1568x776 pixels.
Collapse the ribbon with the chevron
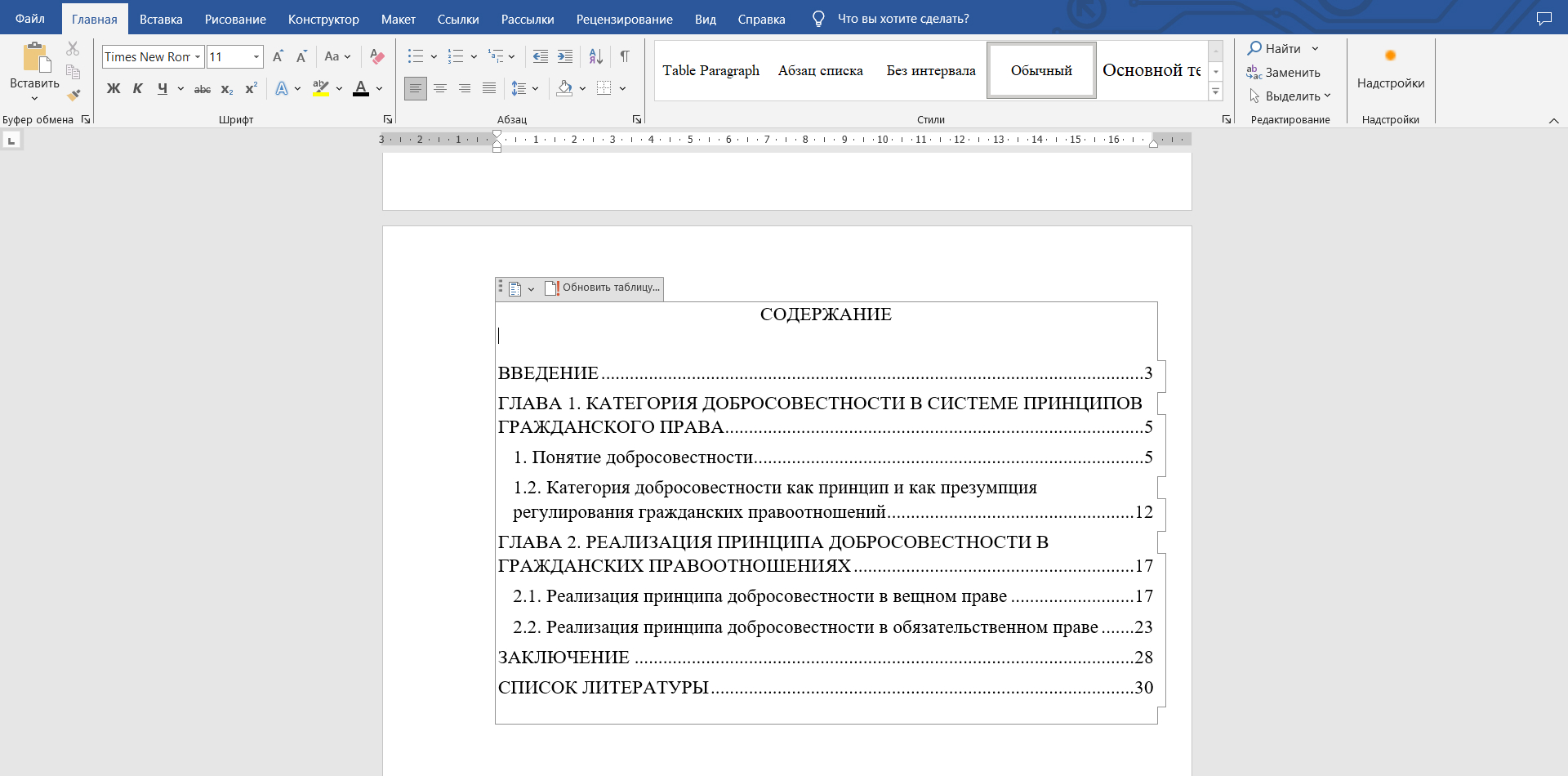[1553, 120]
